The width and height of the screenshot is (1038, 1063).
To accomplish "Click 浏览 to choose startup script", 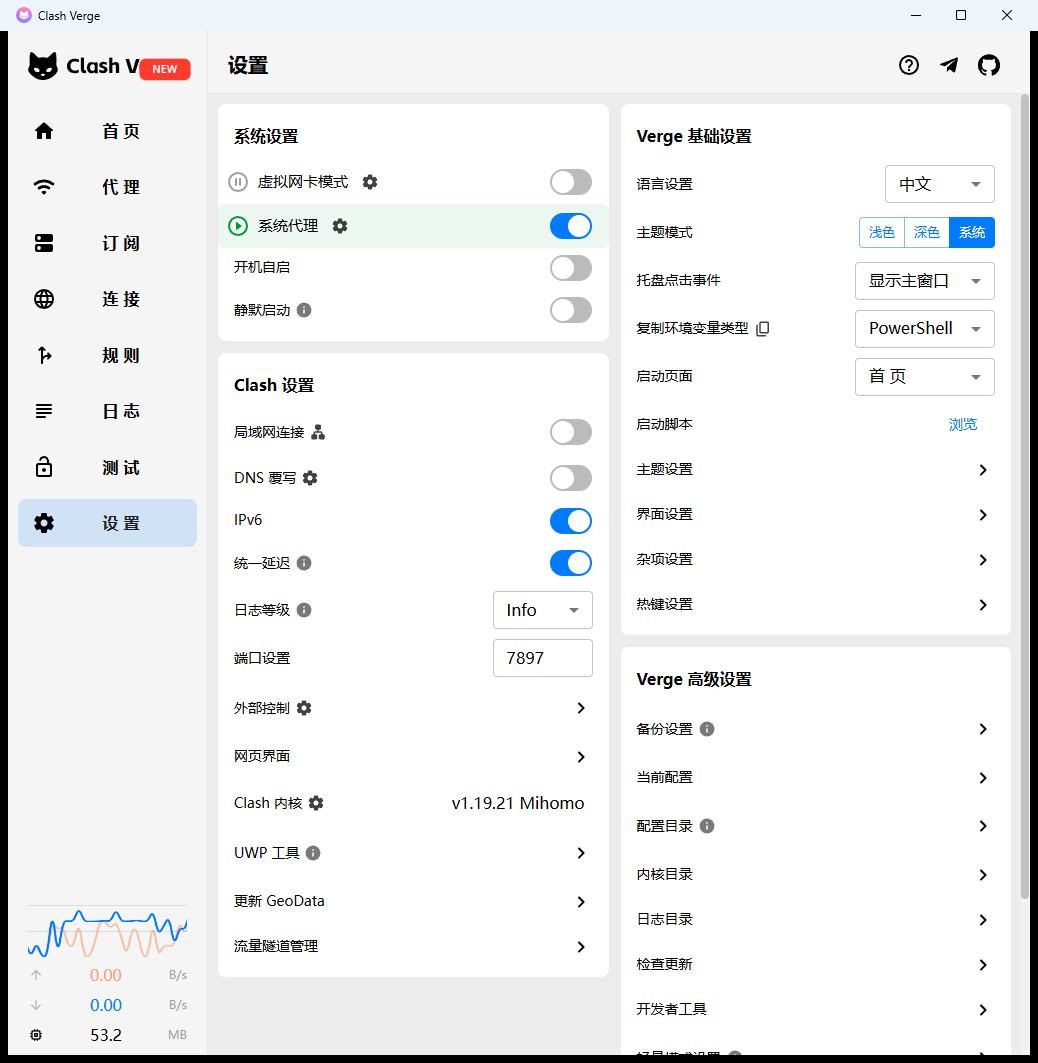I will coord(963,424).
